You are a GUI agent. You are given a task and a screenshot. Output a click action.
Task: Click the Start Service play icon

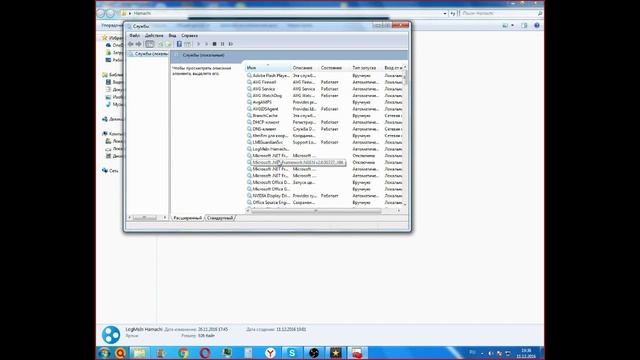click(x=198, y=44)
